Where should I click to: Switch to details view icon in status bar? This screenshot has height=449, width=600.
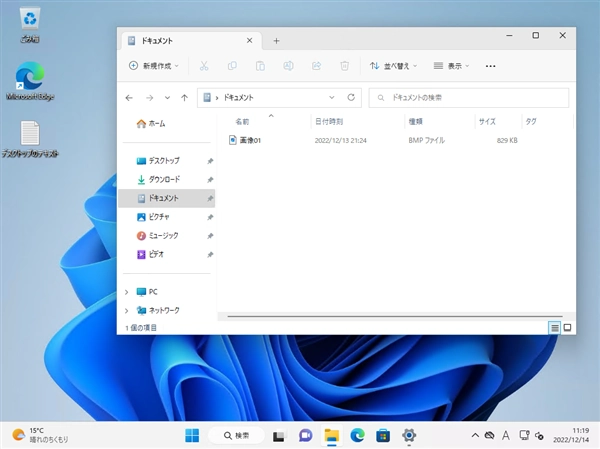[554, 328]
